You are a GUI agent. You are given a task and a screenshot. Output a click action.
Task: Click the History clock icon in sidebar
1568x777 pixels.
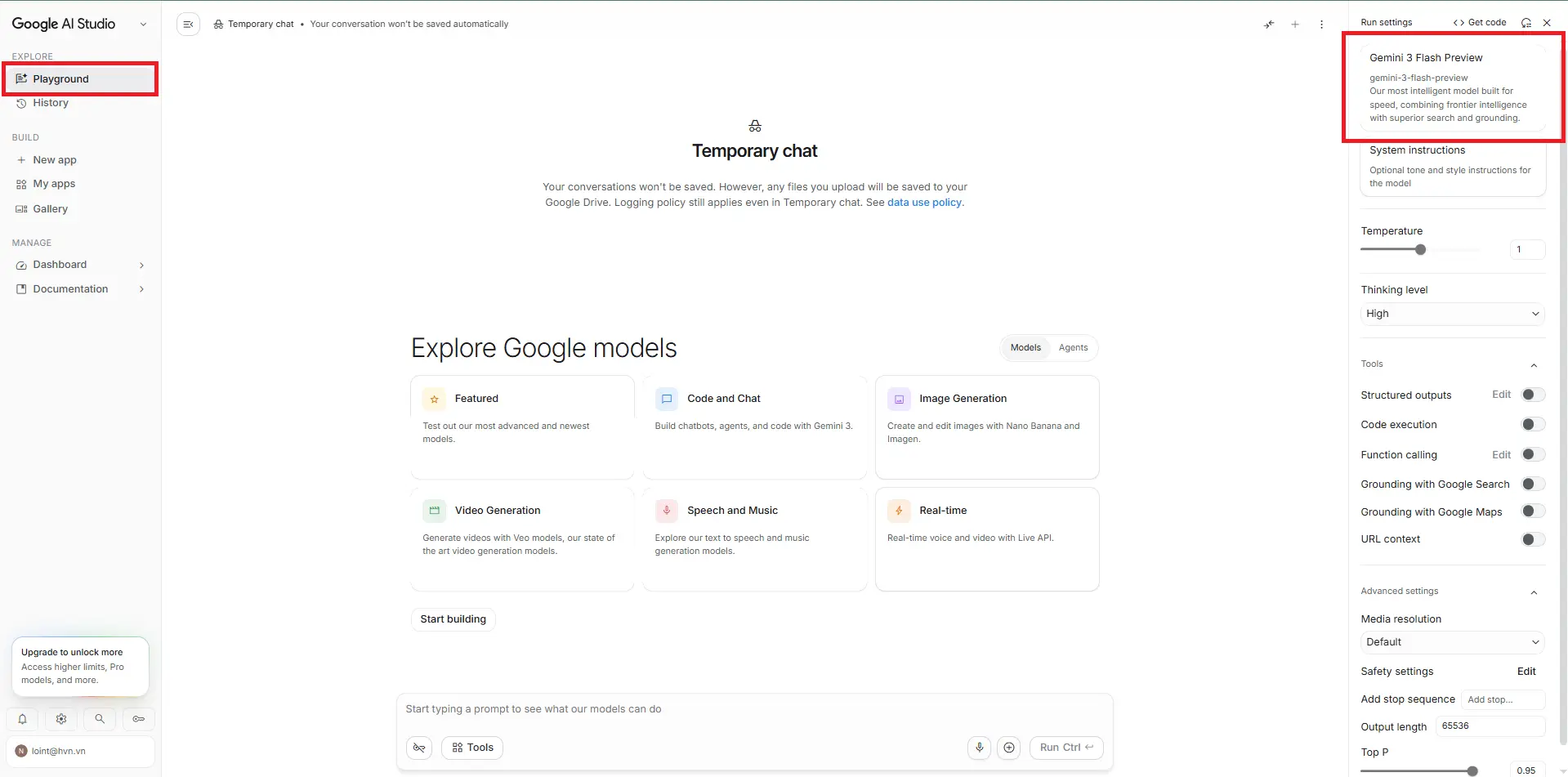(21, 103)
